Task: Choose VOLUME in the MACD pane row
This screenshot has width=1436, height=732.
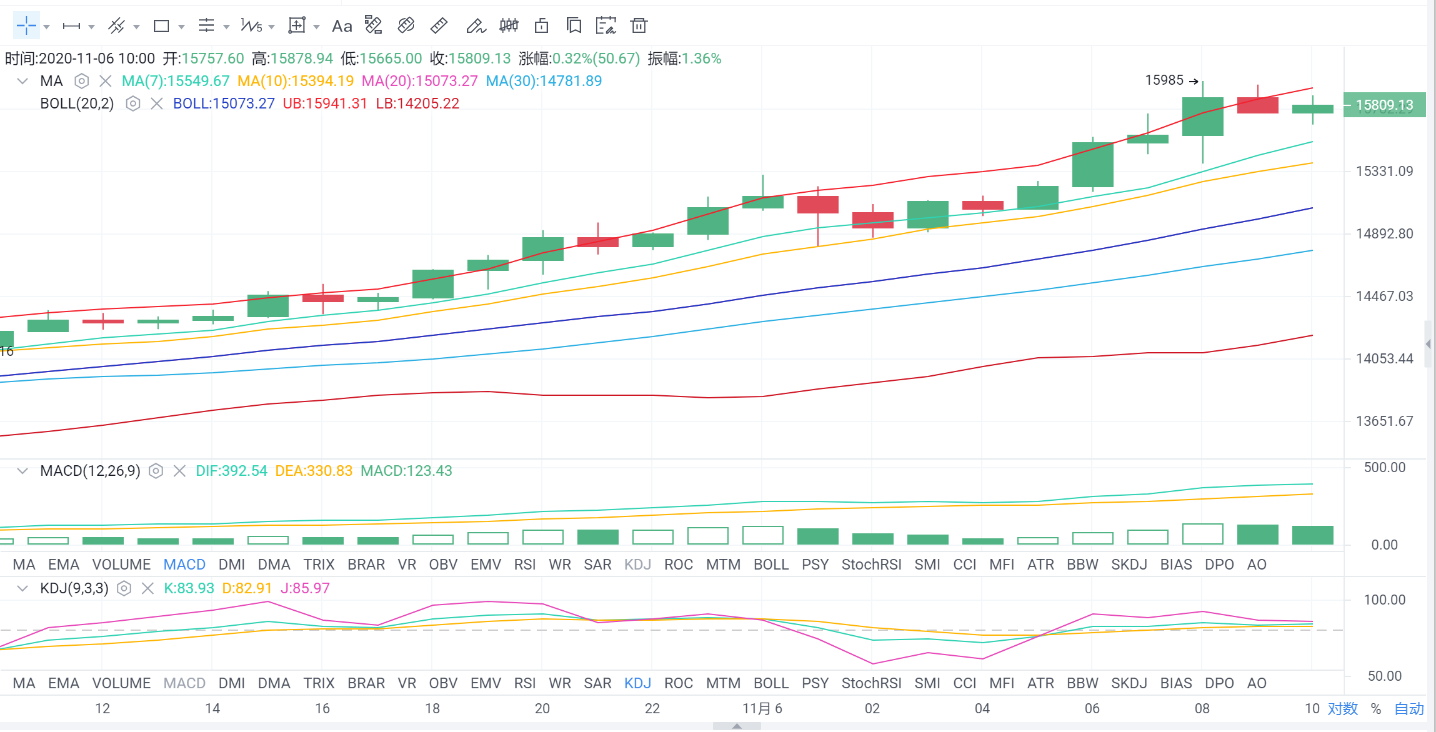Action: 121,565
